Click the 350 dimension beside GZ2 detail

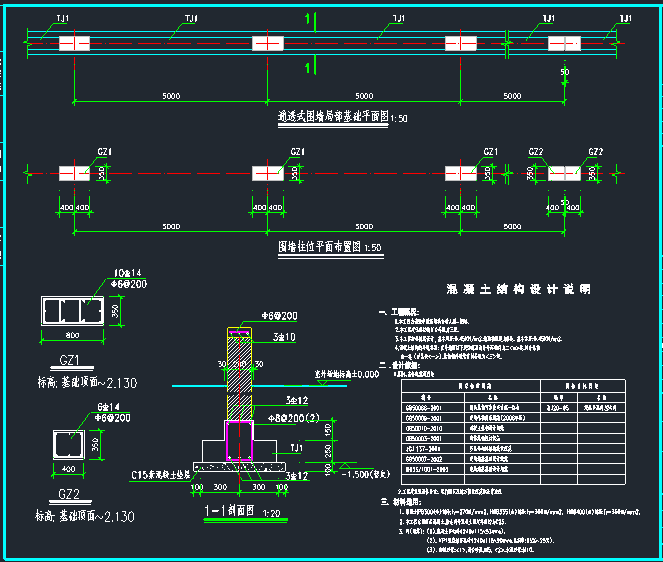96,444
